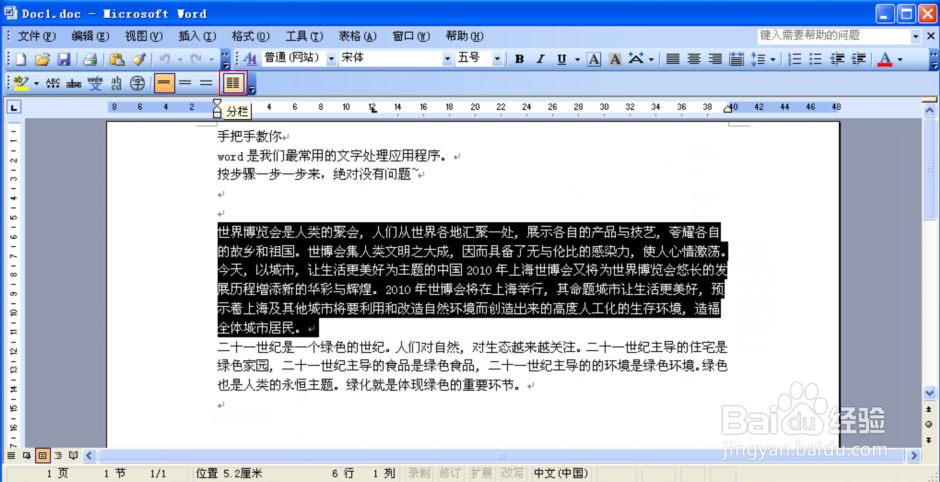Right-align the paragraph
The height and width of the screenshot is (482, 940).
[x=715, y=59]
